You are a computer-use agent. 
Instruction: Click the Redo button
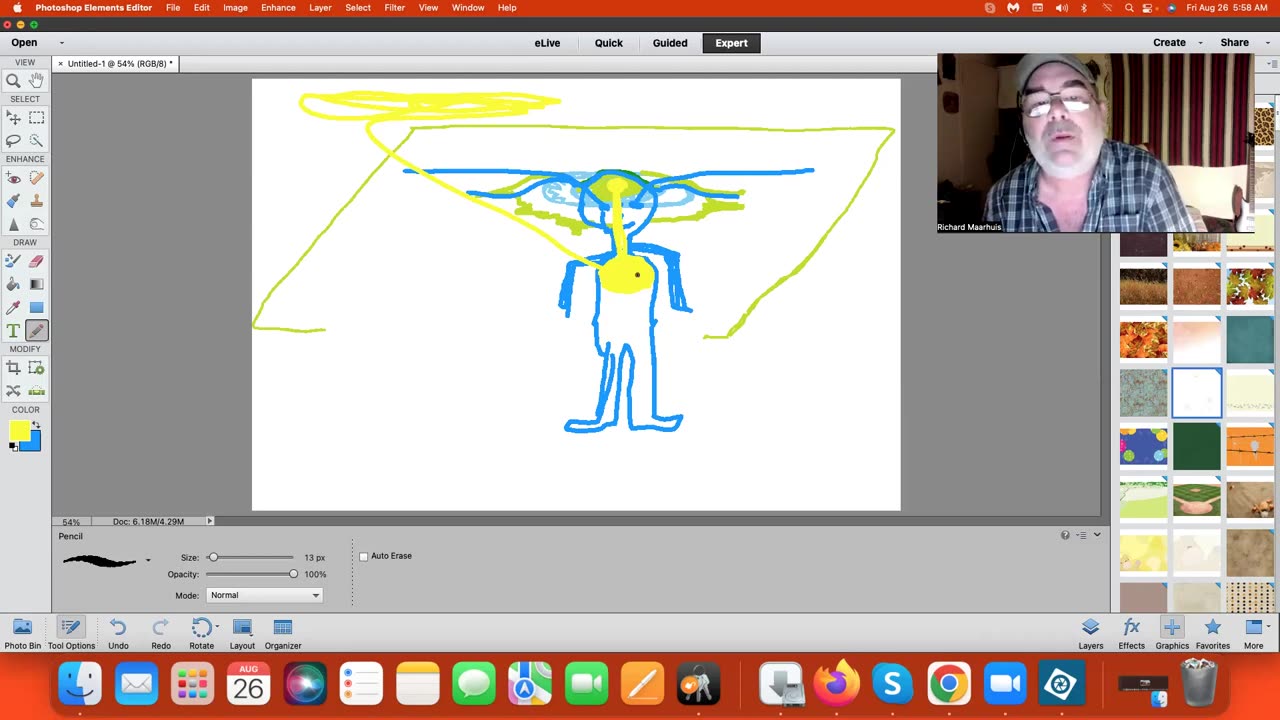pyautogui.click(x=160, y=633)
